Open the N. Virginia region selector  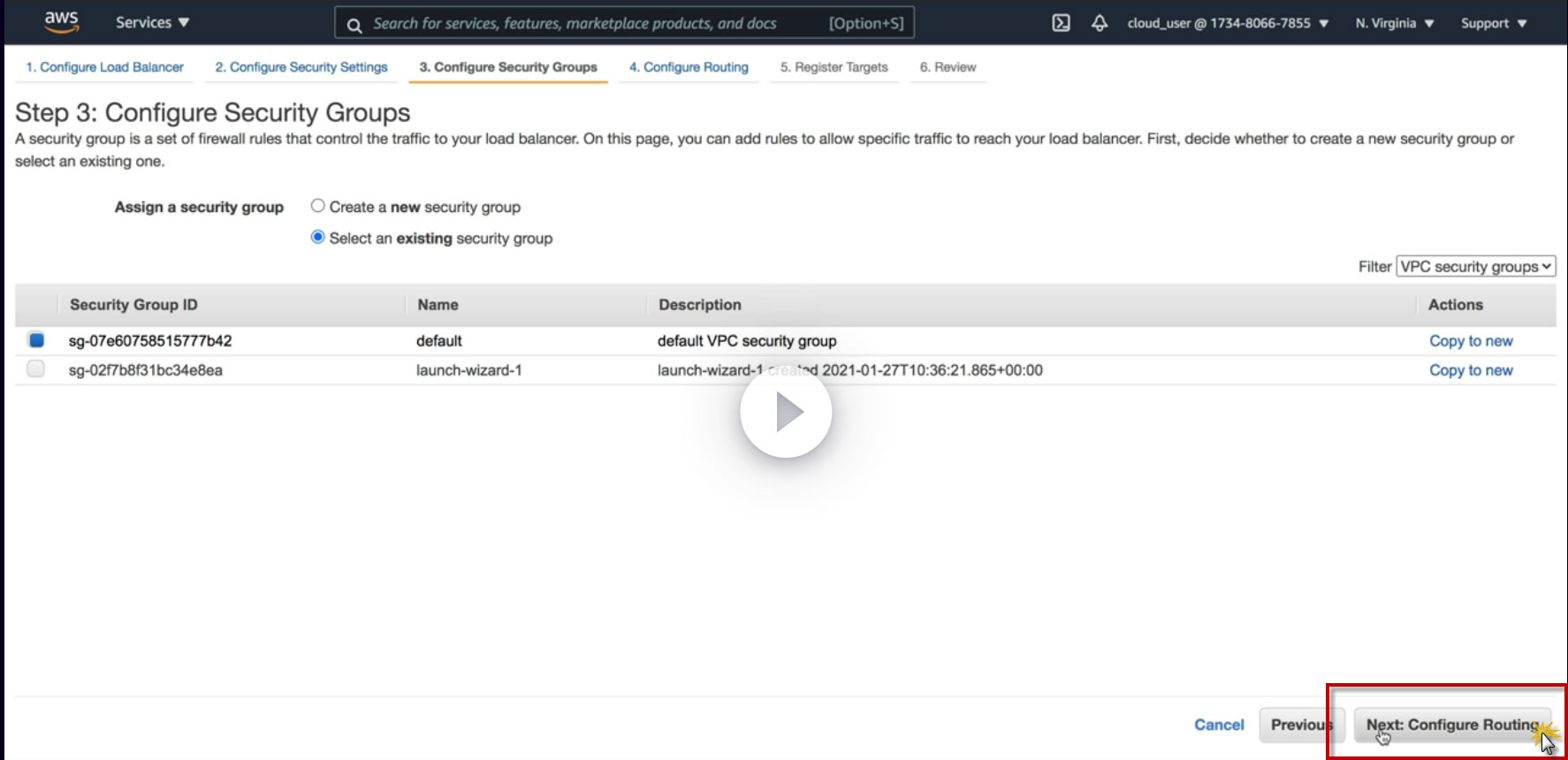tap(1394, 23)
